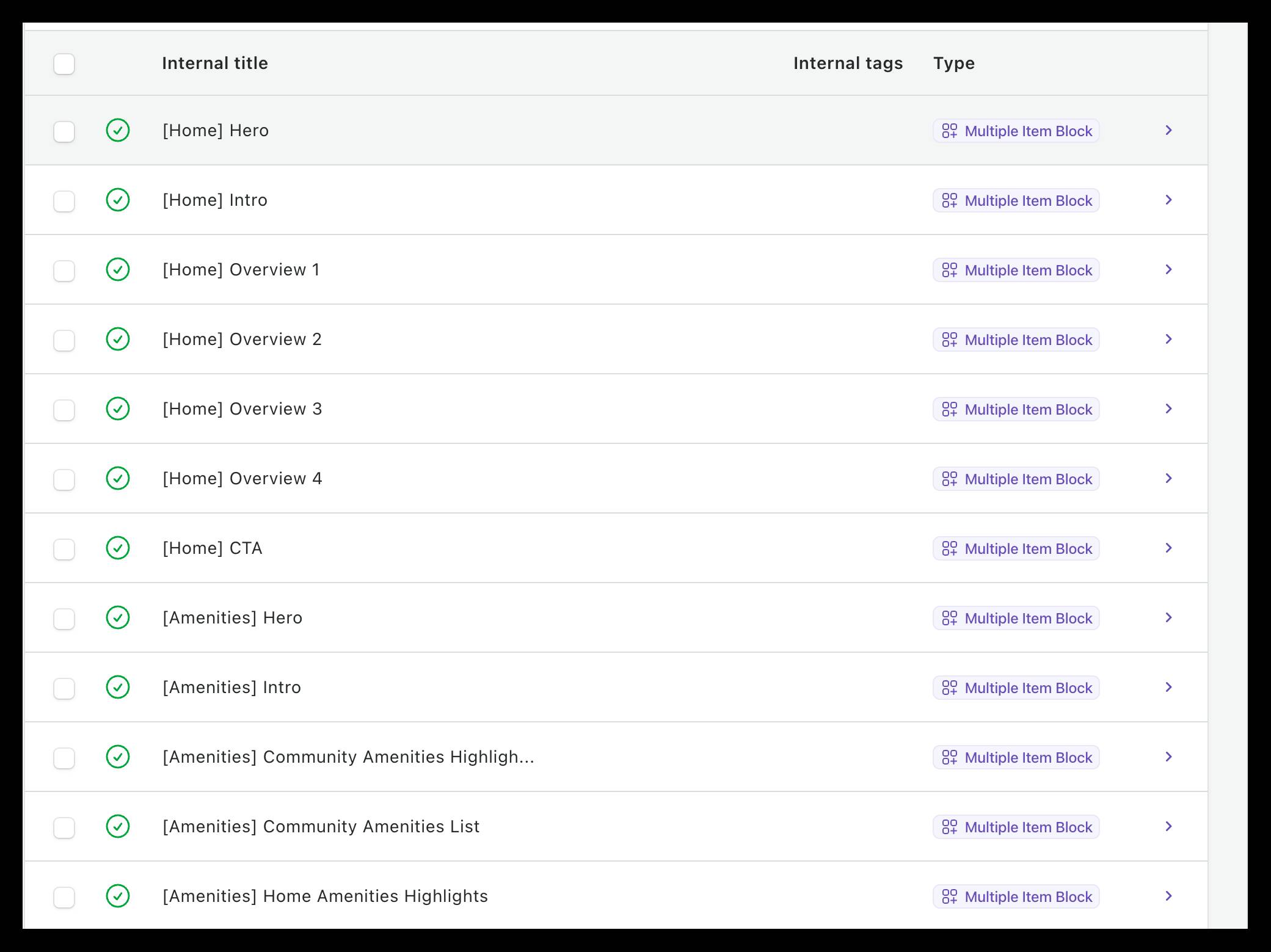Expand the [Amenities] Hero row chevron

(1168, 617)
